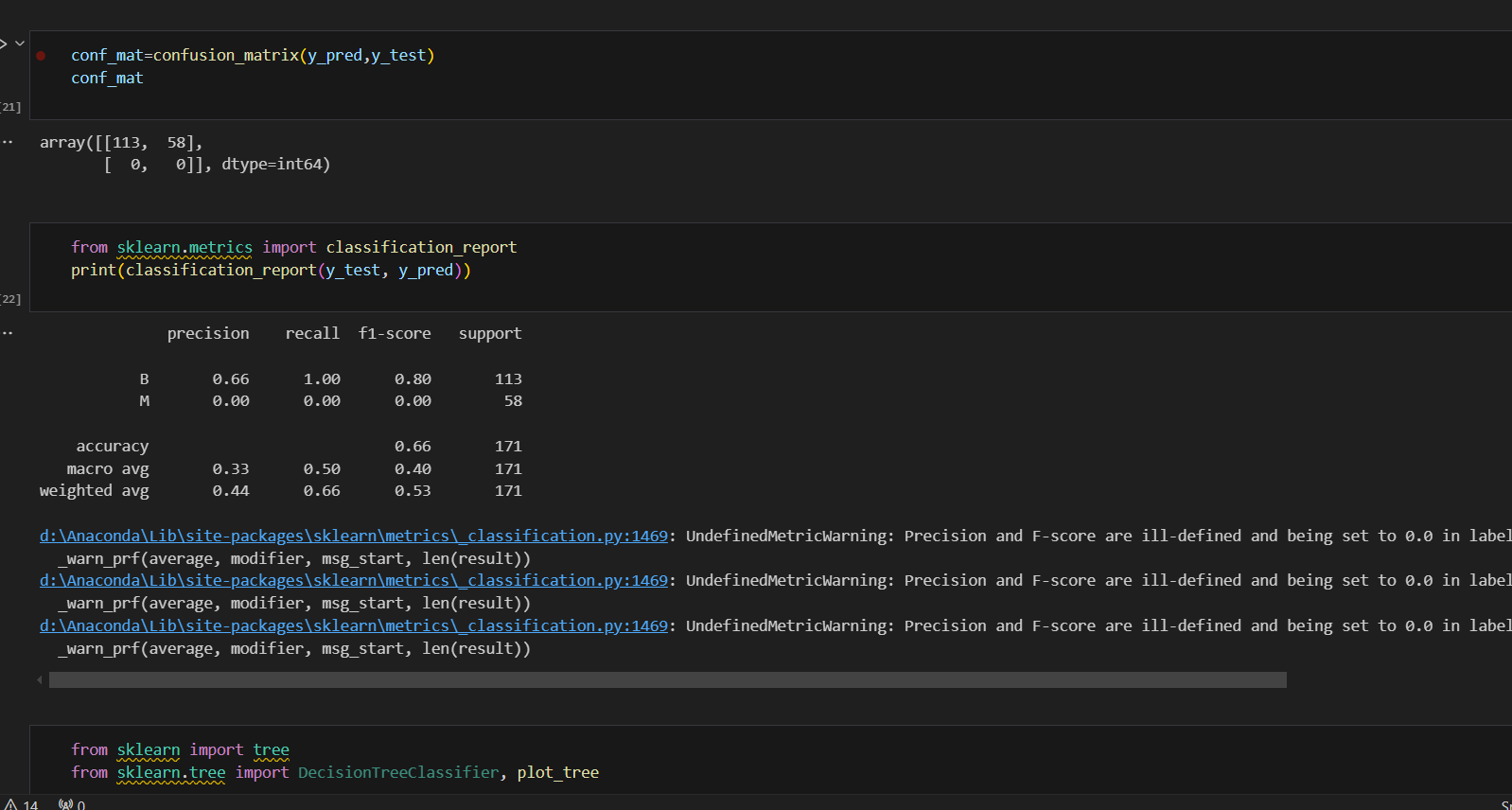Click print(classification_report(y_test, y_pred)) line
The width and height of the screenshot is (1512, 810).
[x=271, y=271]
